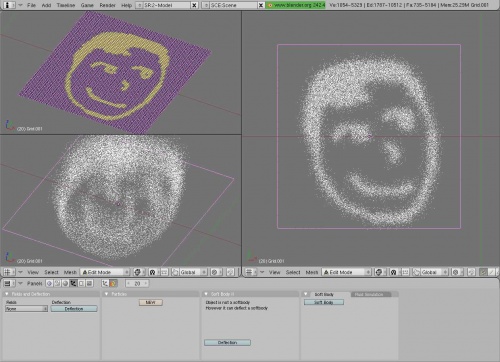Open Mesh menu in right 3D header
The height and width of the screenshot is (362, 500).
[312, 272]
